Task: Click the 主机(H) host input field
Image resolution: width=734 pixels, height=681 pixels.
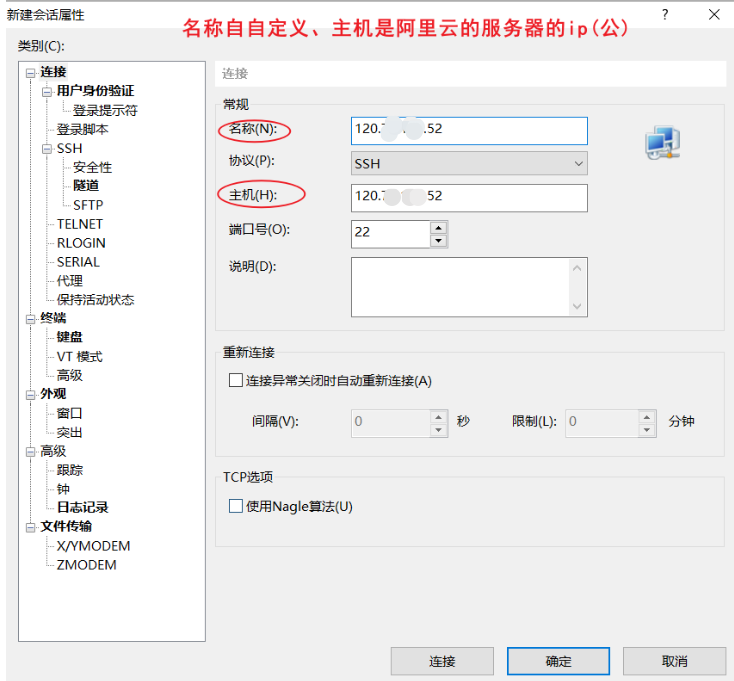Action: click(x=469, y=198)
